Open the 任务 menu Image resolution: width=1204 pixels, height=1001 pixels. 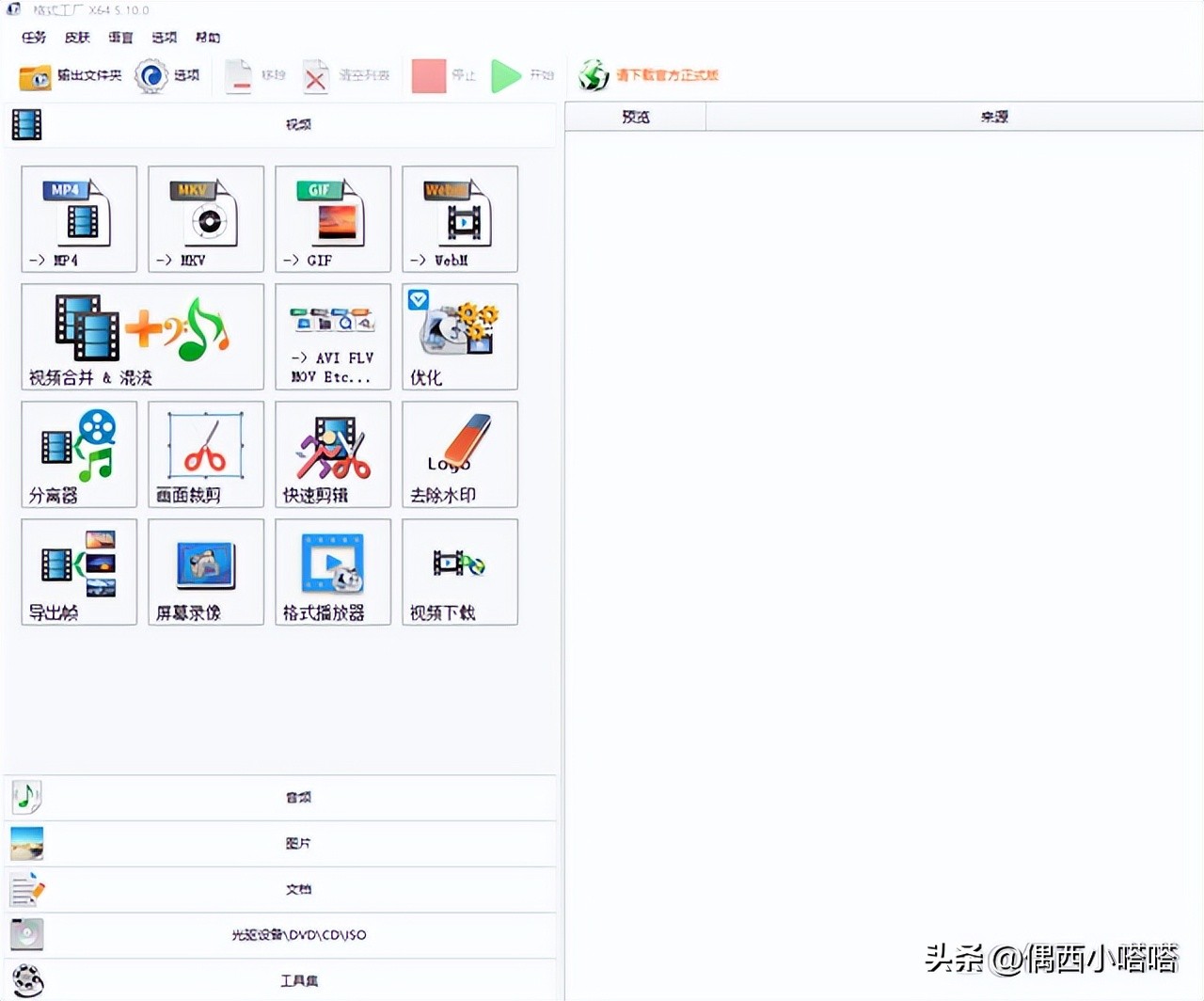33,38
